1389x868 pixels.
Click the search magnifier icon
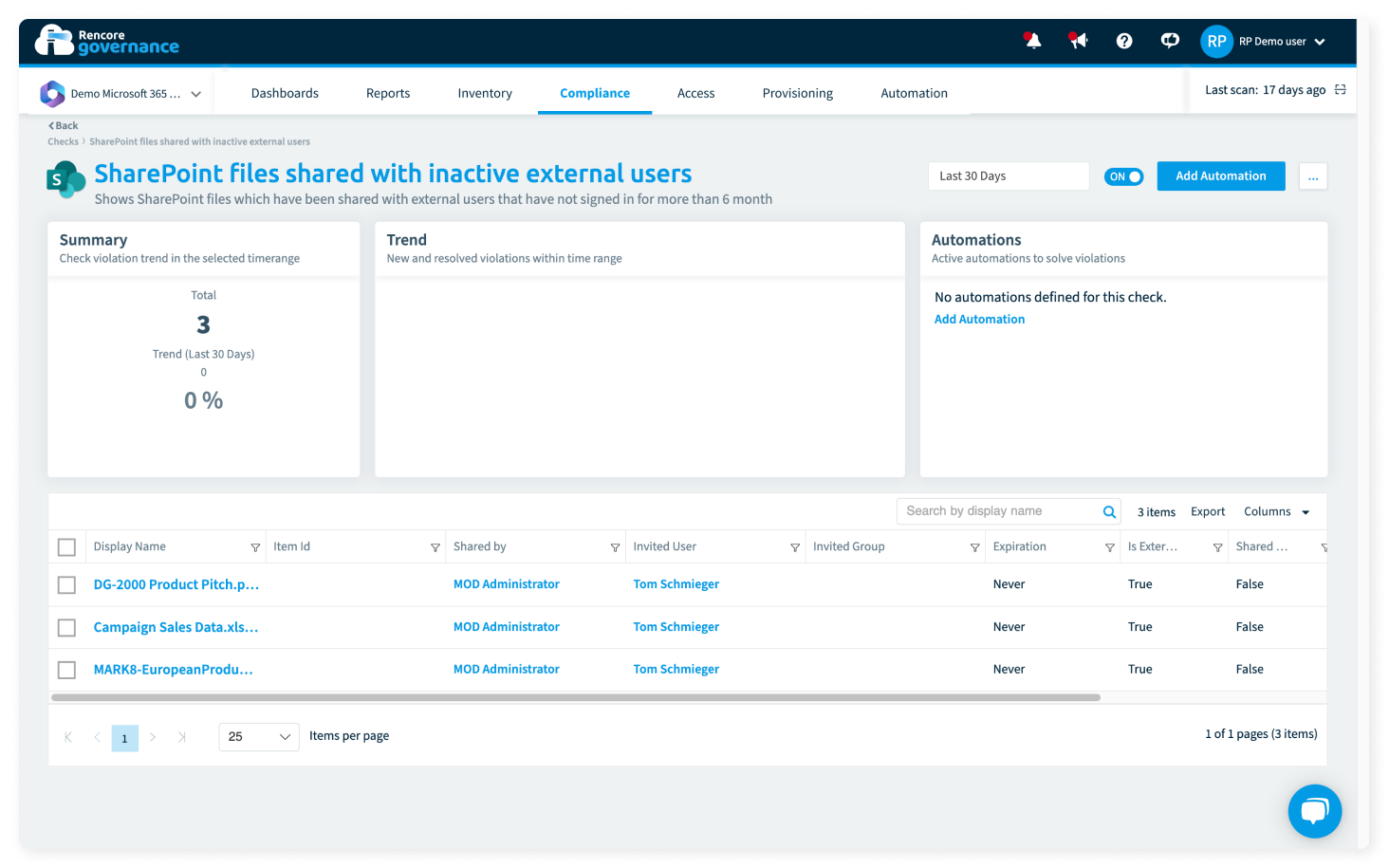(1109, 512)
